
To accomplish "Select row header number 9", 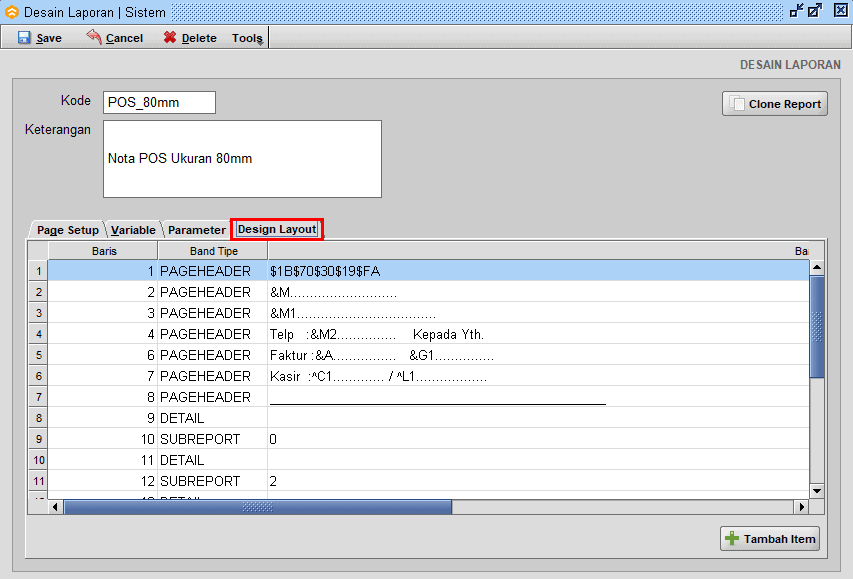I will coord(38,439).
